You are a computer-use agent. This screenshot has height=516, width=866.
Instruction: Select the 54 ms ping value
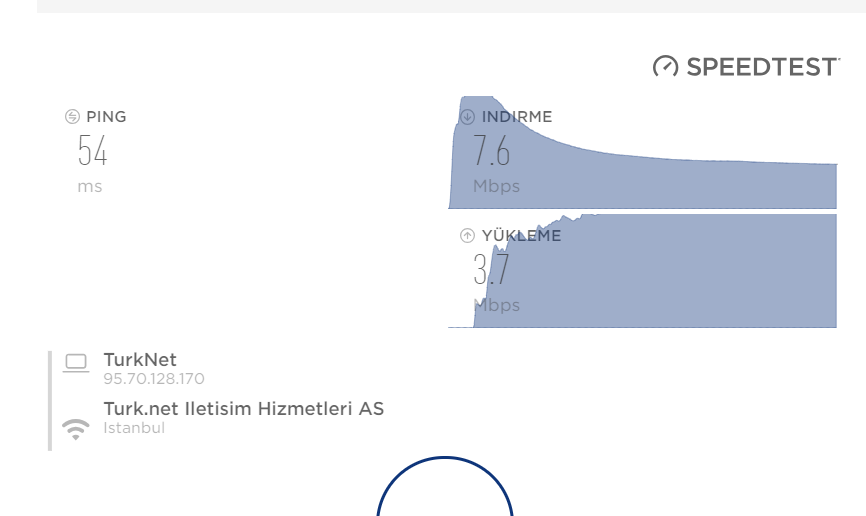tap(92, 150)
